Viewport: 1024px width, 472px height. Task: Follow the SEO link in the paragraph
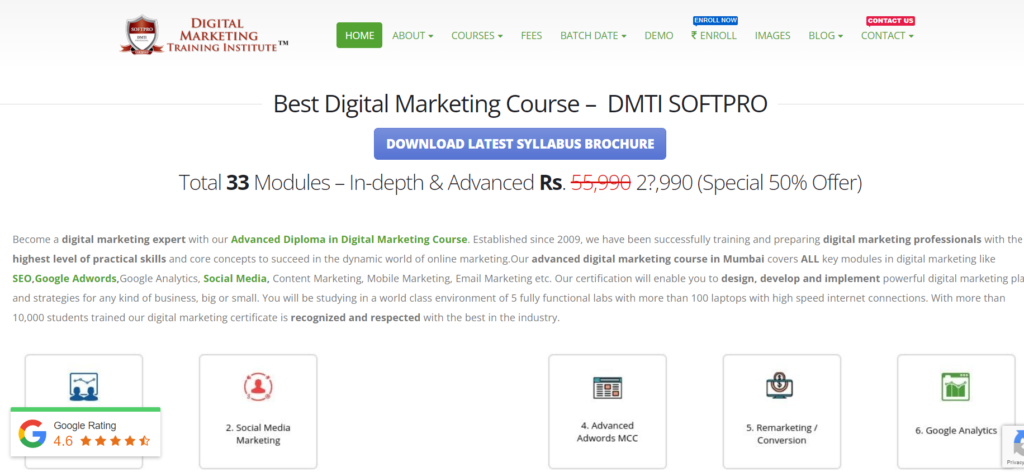point(22,278)
